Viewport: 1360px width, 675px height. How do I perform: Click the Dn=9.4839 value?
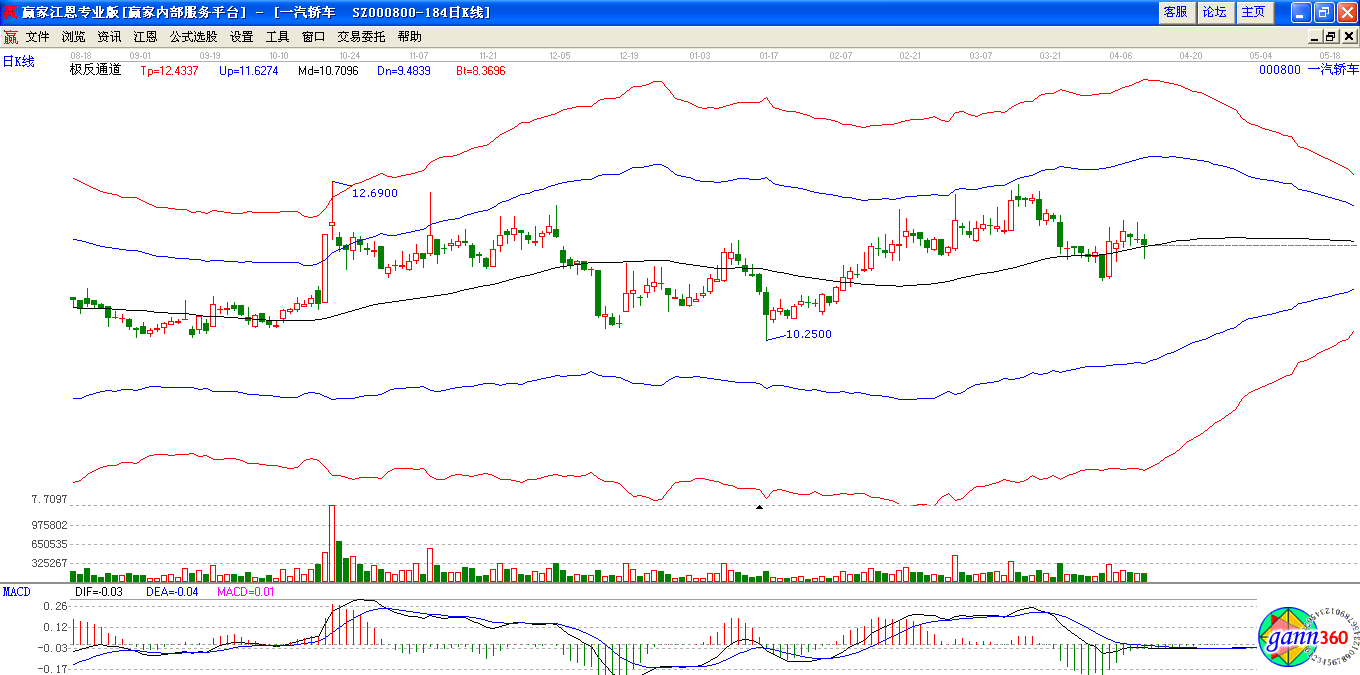point(403,71)
